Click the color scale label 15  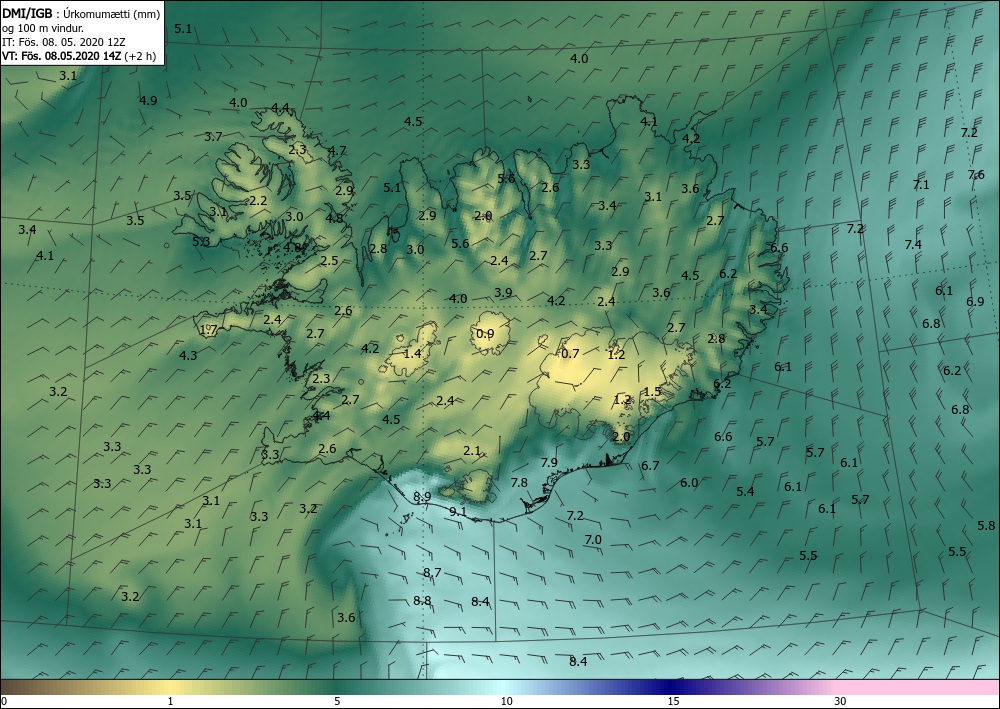[x=673, y=701]
